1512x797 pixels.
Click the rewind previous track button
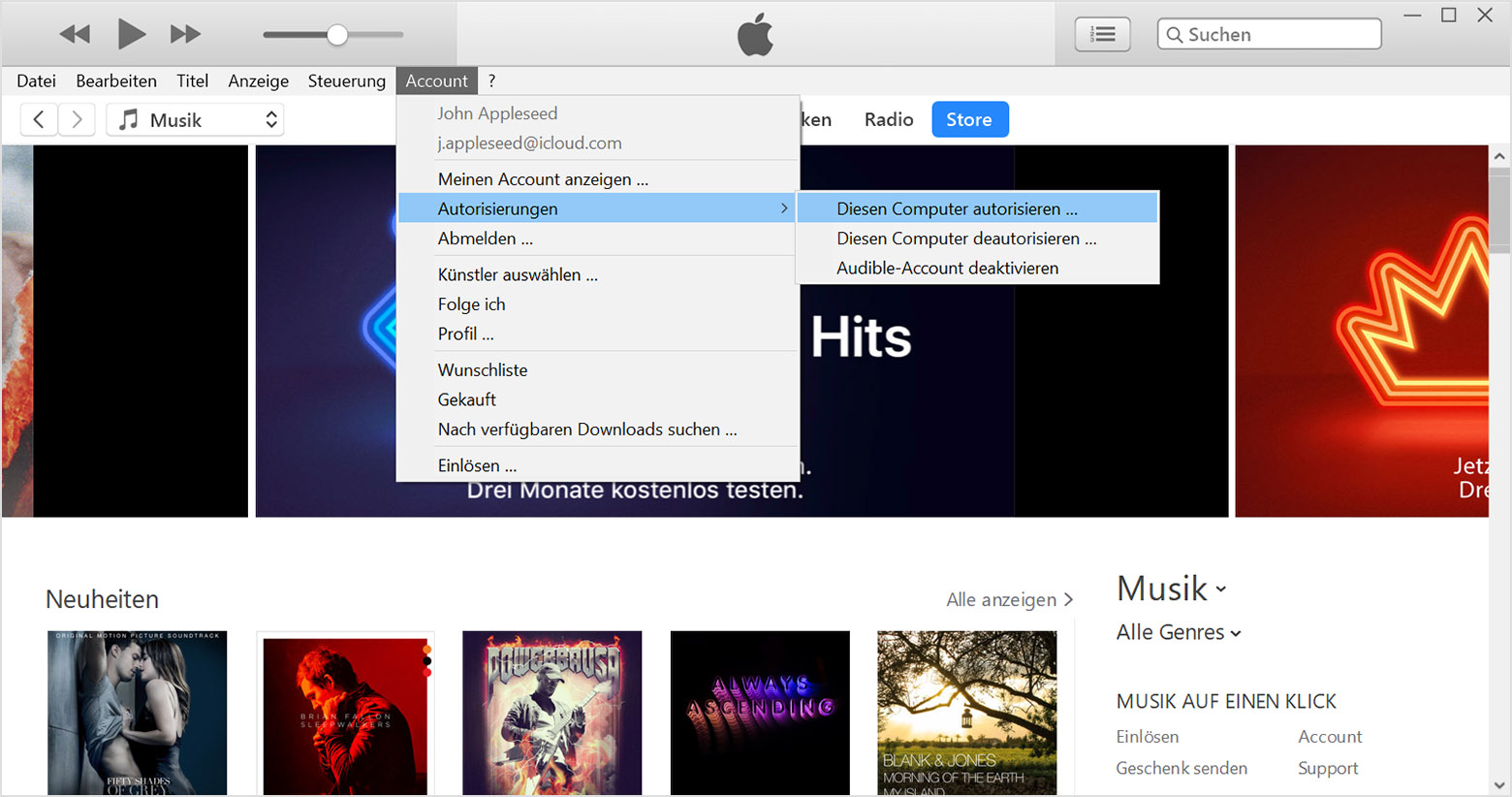[75, 35]
